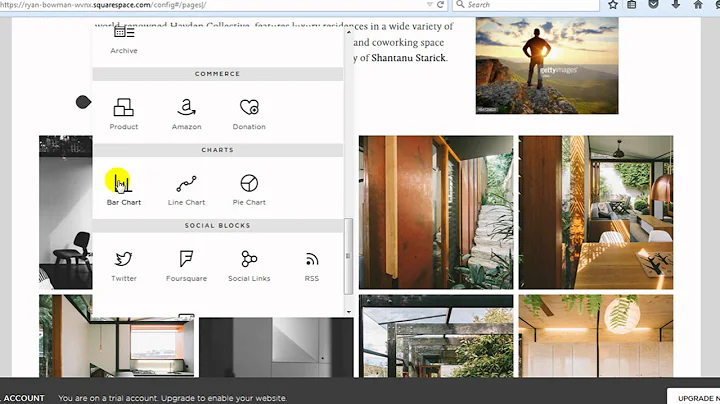
Task: Open browser downloads arrow icon
Action: click(675, 5)
